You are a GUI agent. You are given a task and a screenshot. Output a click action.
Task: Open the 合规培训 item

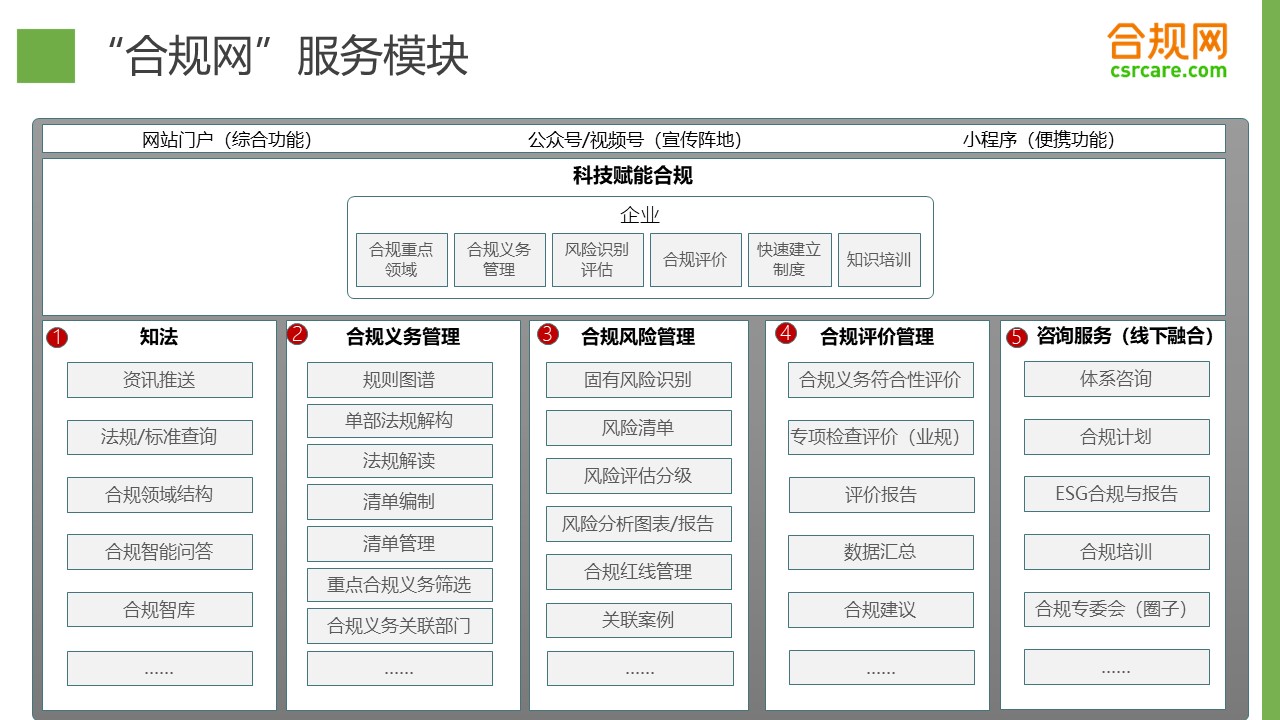(1117, 552)
